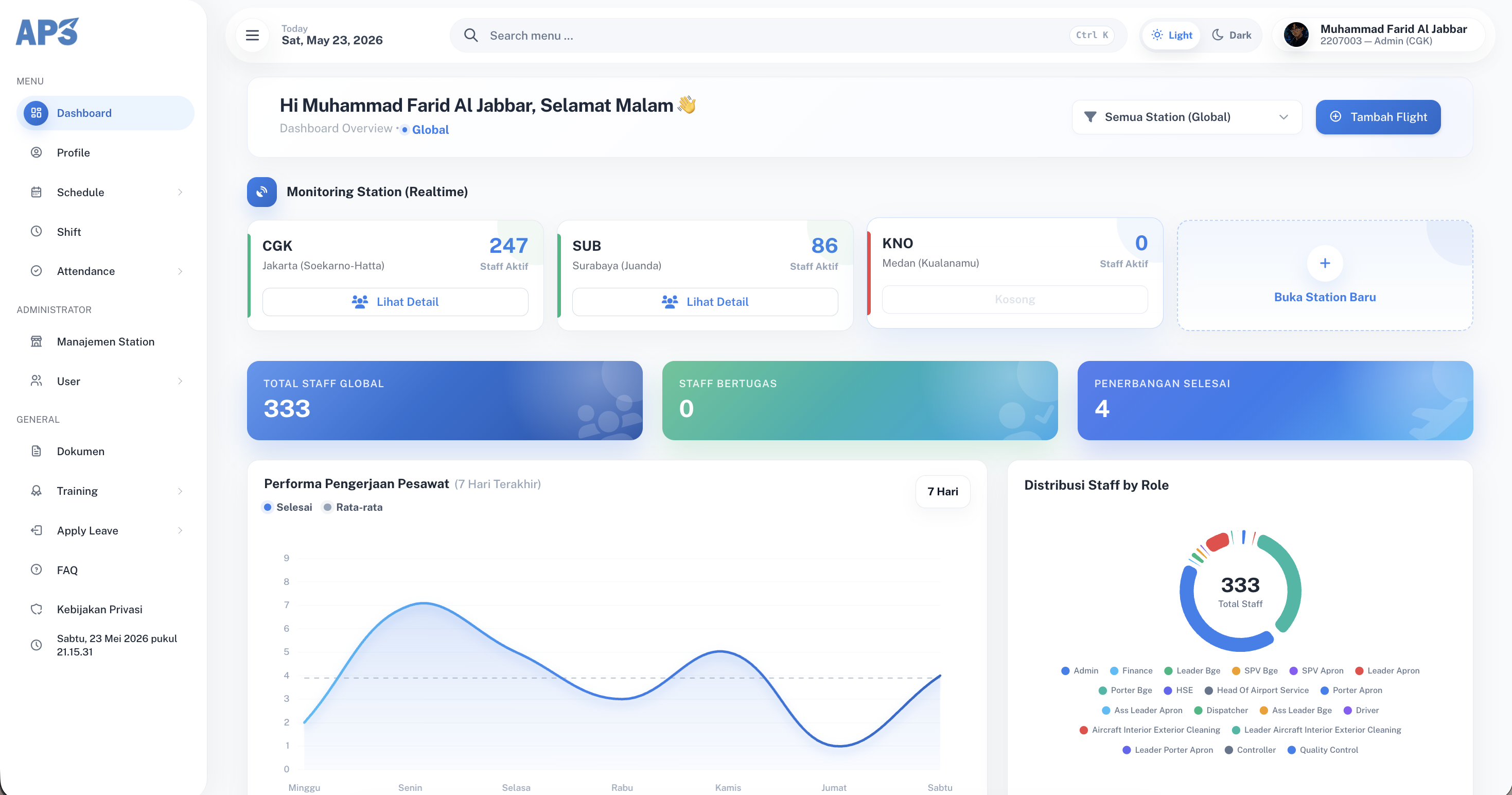Click the Kosong button on KNO card

pos(1015,300)
